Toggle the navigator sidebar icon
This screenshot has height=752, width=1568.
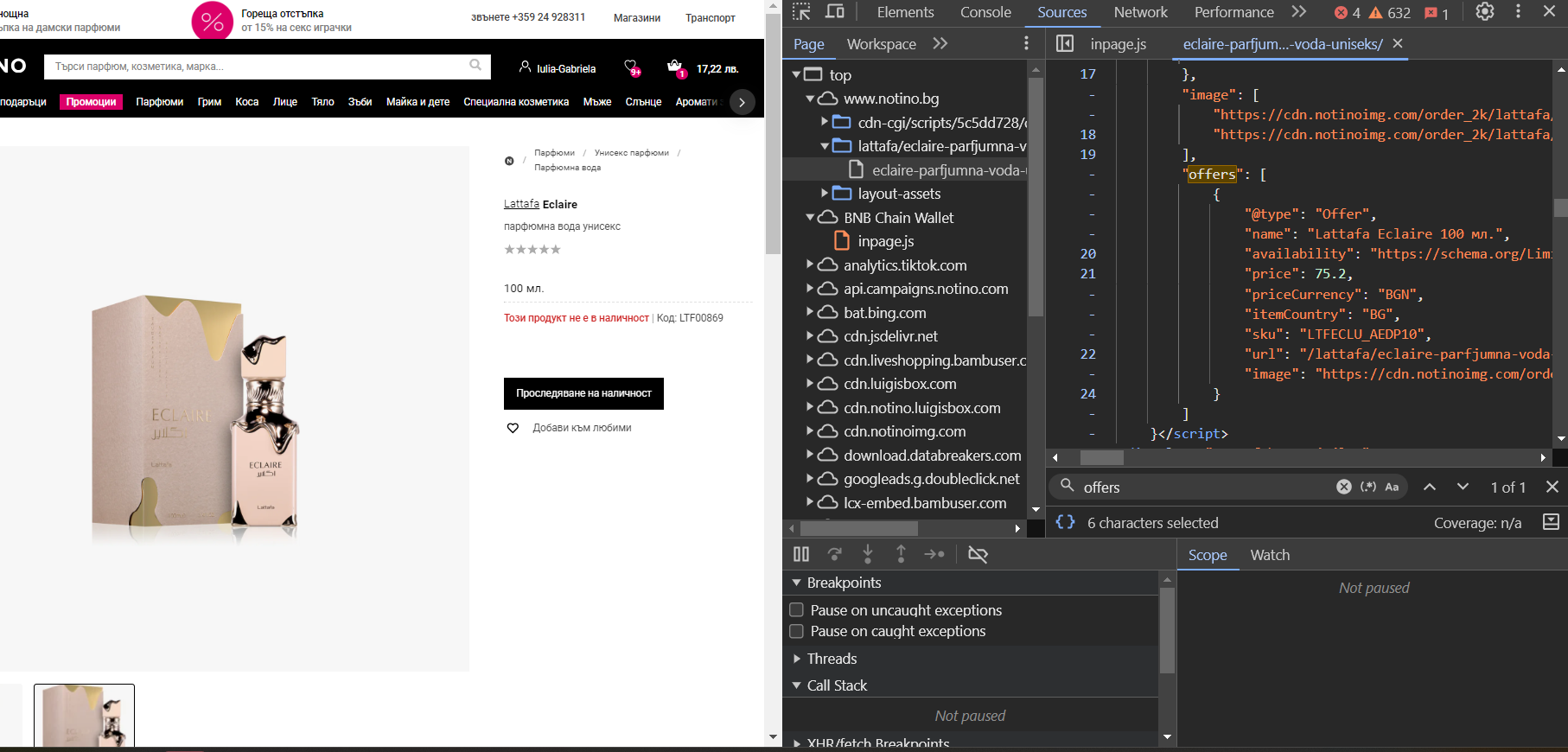click(x=1065, y=43)
